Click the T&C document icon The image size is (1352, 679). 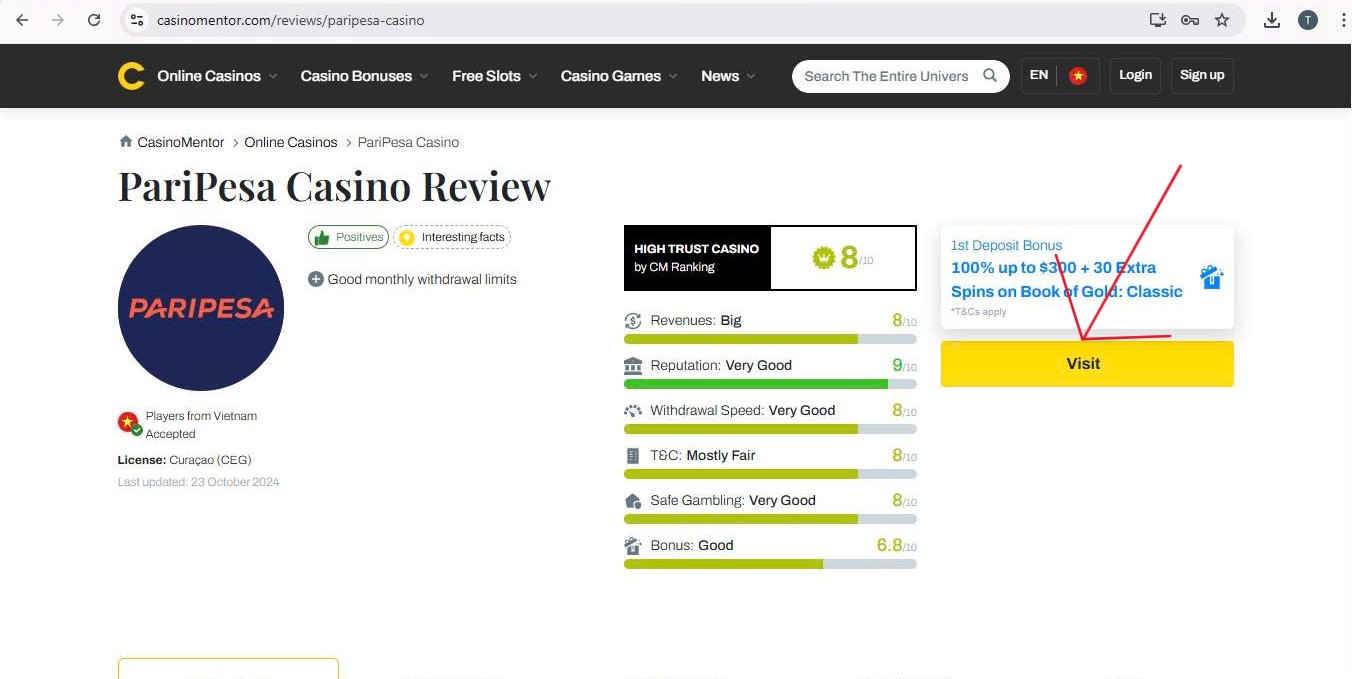[x=632, y=456]
